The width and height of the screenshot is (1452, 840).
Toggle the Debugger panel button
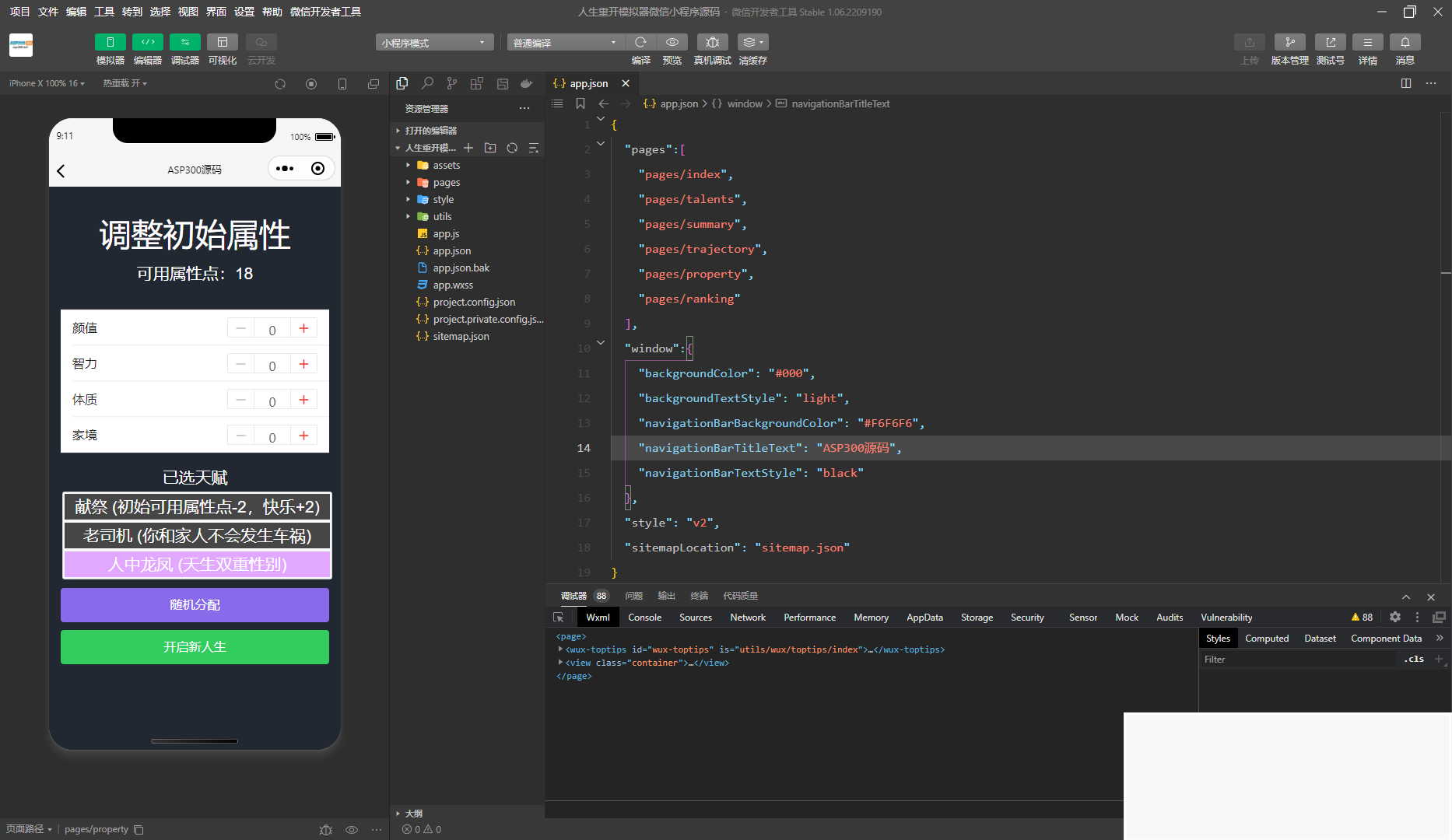click(x=184, y=42)
